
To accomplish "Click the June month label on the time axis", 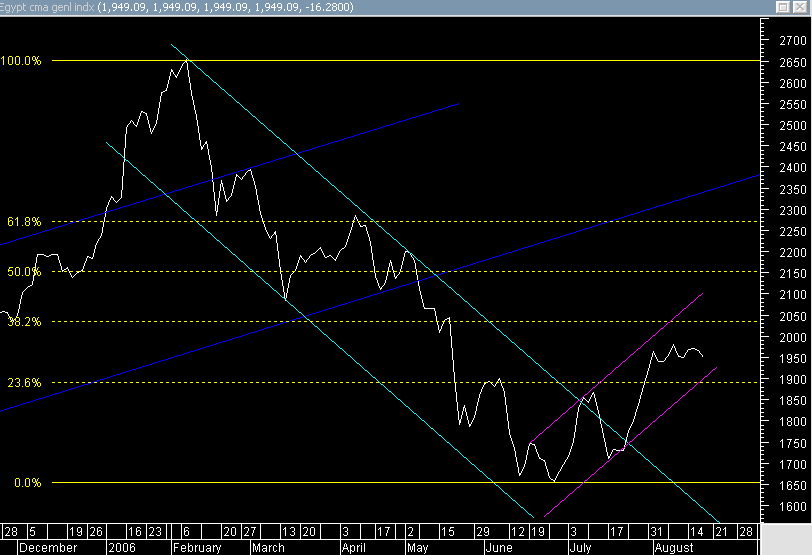I will 499,548.
